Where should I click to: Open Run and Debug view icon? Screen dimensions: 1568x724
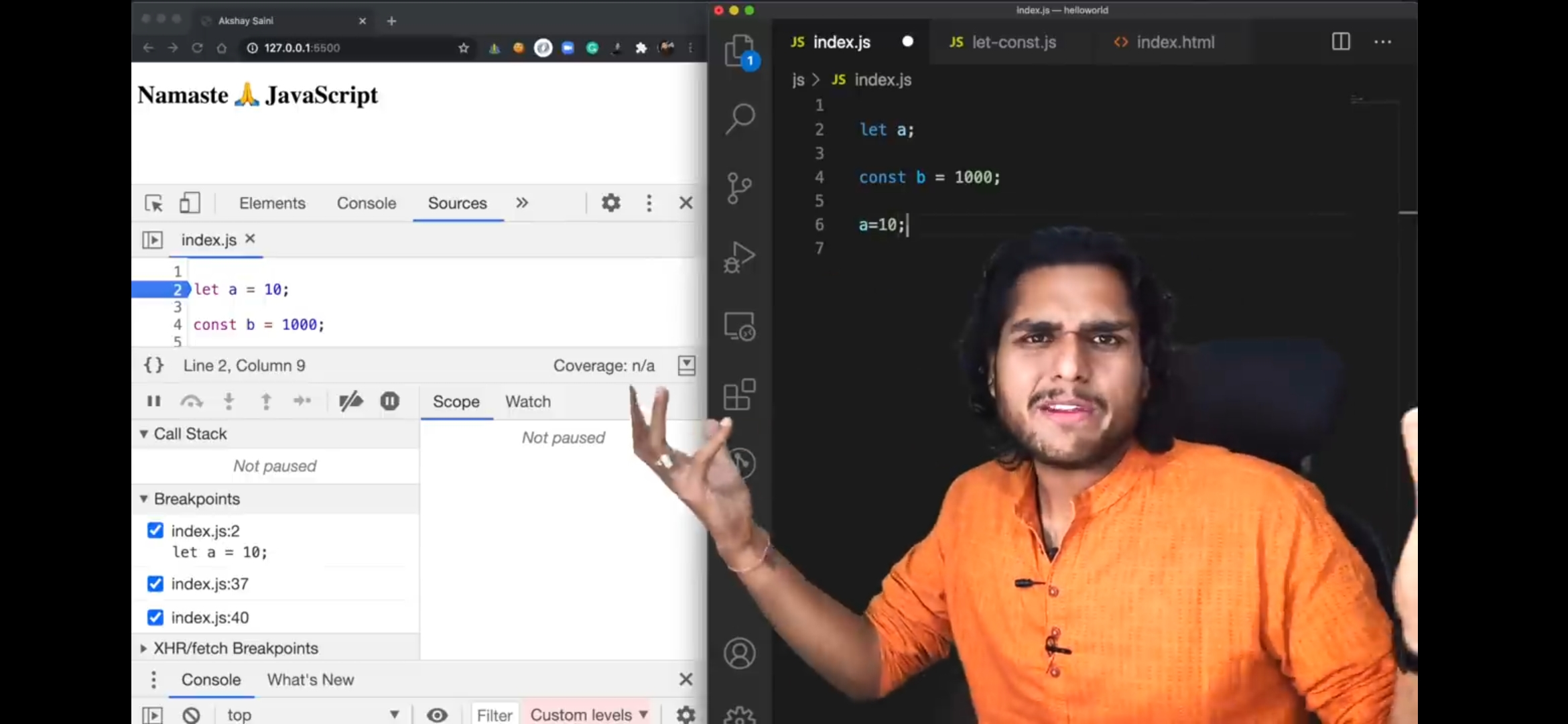740,257
